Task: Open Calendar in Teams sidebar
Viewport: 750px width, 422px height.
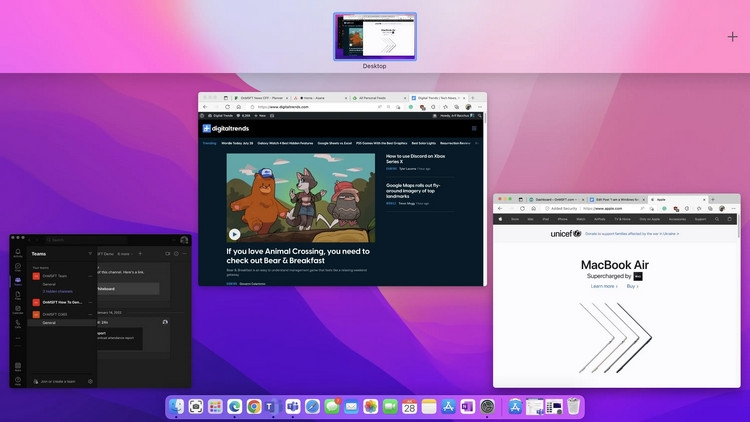Action: (18, 310)
